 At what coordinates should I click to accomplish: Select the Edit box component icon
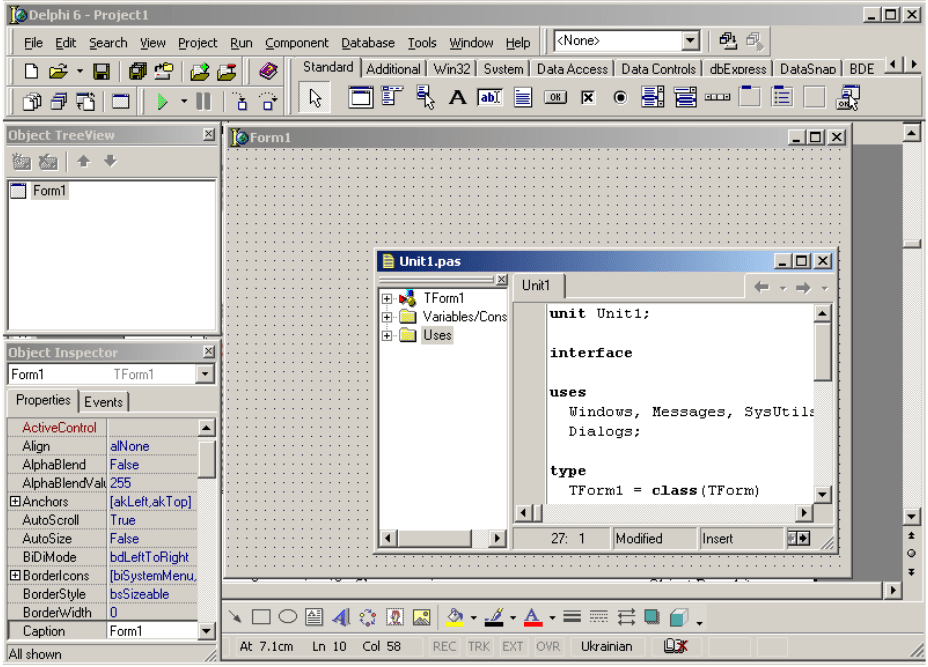point(490,97)
